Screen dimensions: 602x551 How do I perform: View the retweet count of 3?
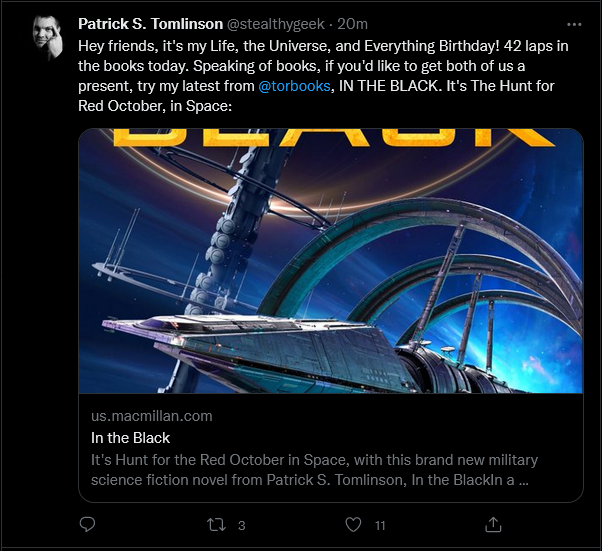click(x=241, y=525)
